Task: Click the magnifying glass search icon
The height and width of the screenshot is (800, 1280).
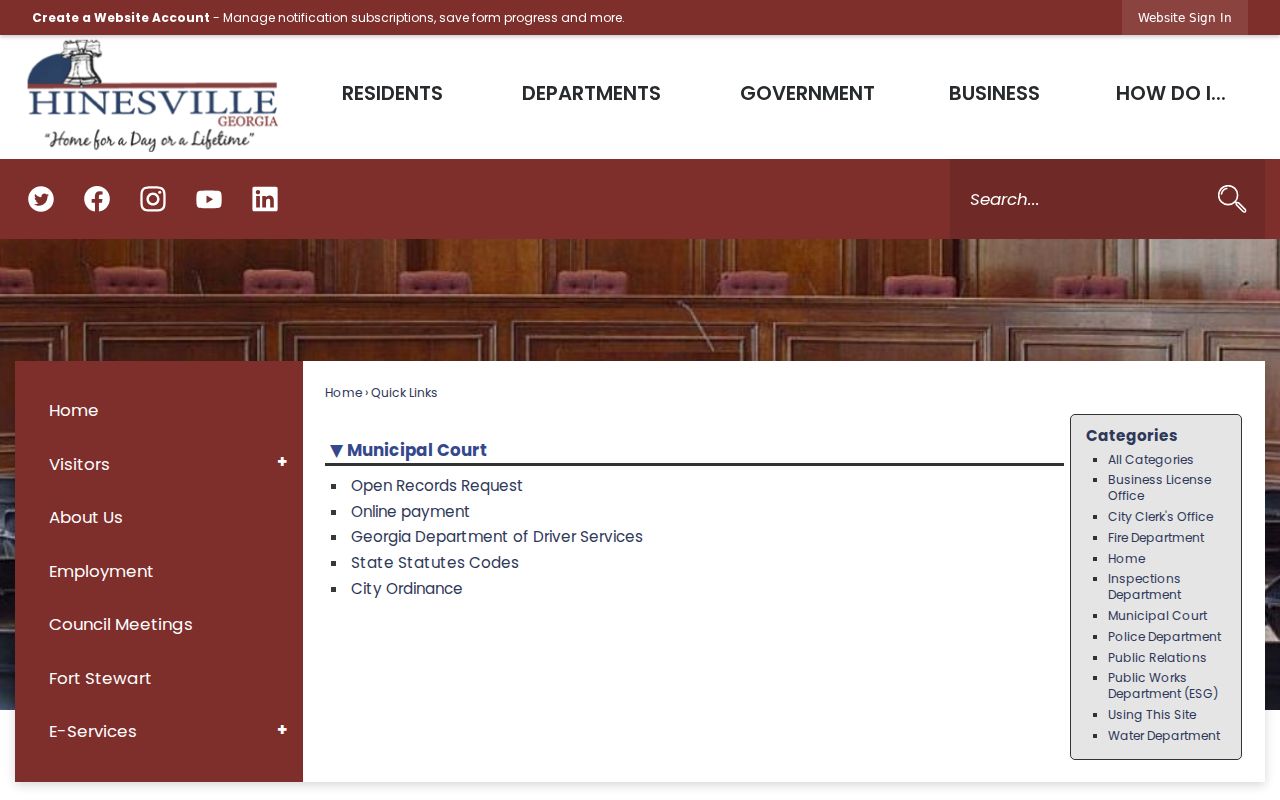Action: [x=1232, y=199]
